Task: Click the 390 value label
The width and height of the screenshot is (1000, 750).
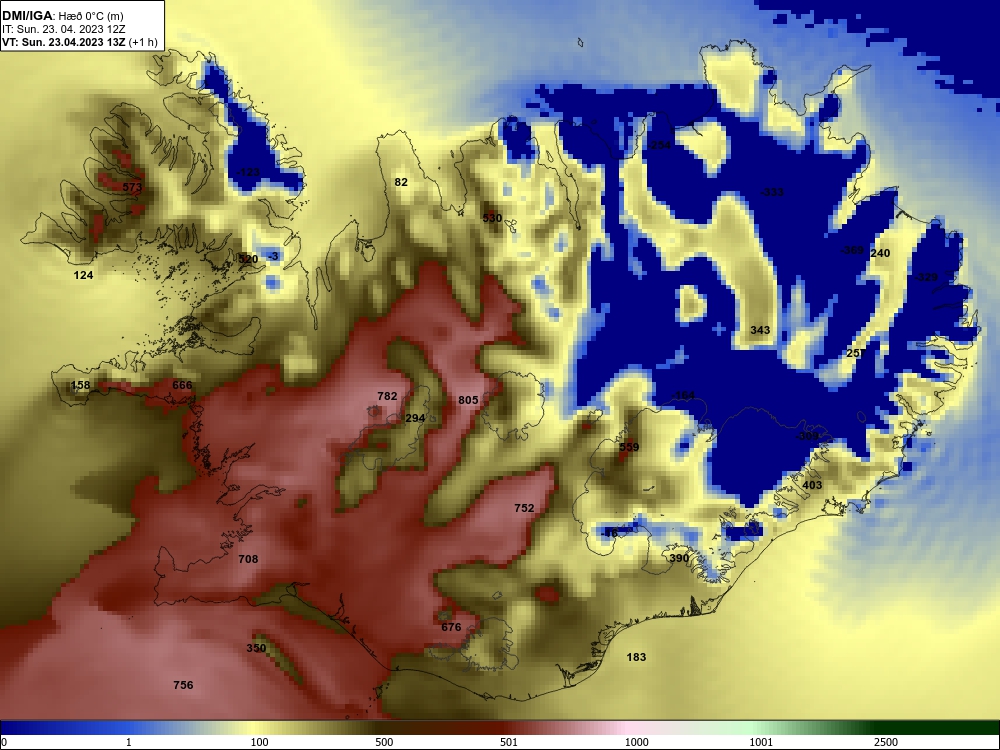Action: point(679,558)
